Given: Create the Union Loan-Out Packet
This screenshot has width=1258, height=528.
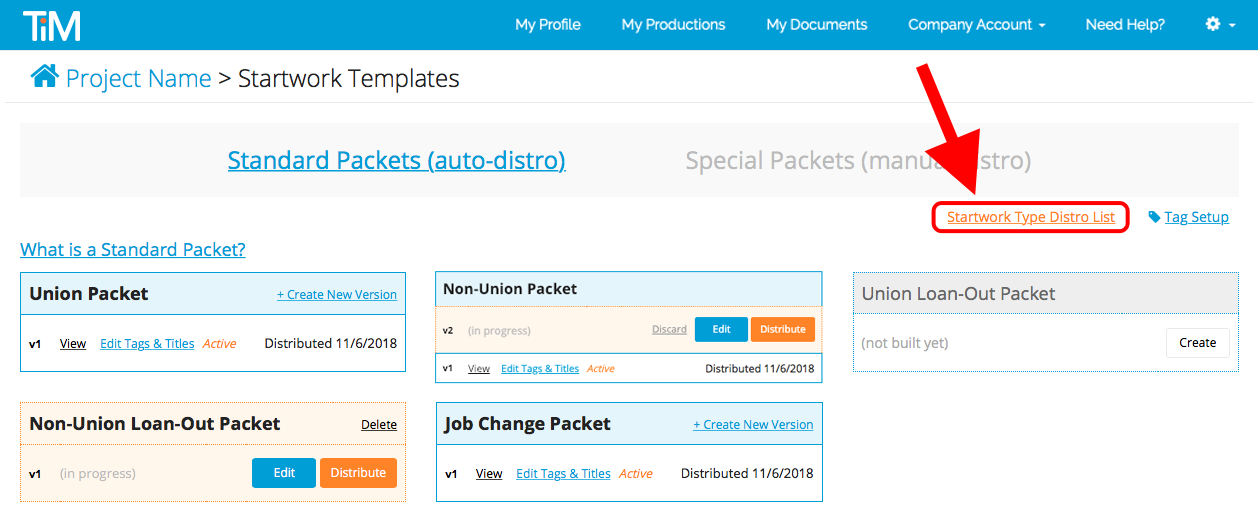Looking at the screenshot, I should click(x=1198, y=343).
